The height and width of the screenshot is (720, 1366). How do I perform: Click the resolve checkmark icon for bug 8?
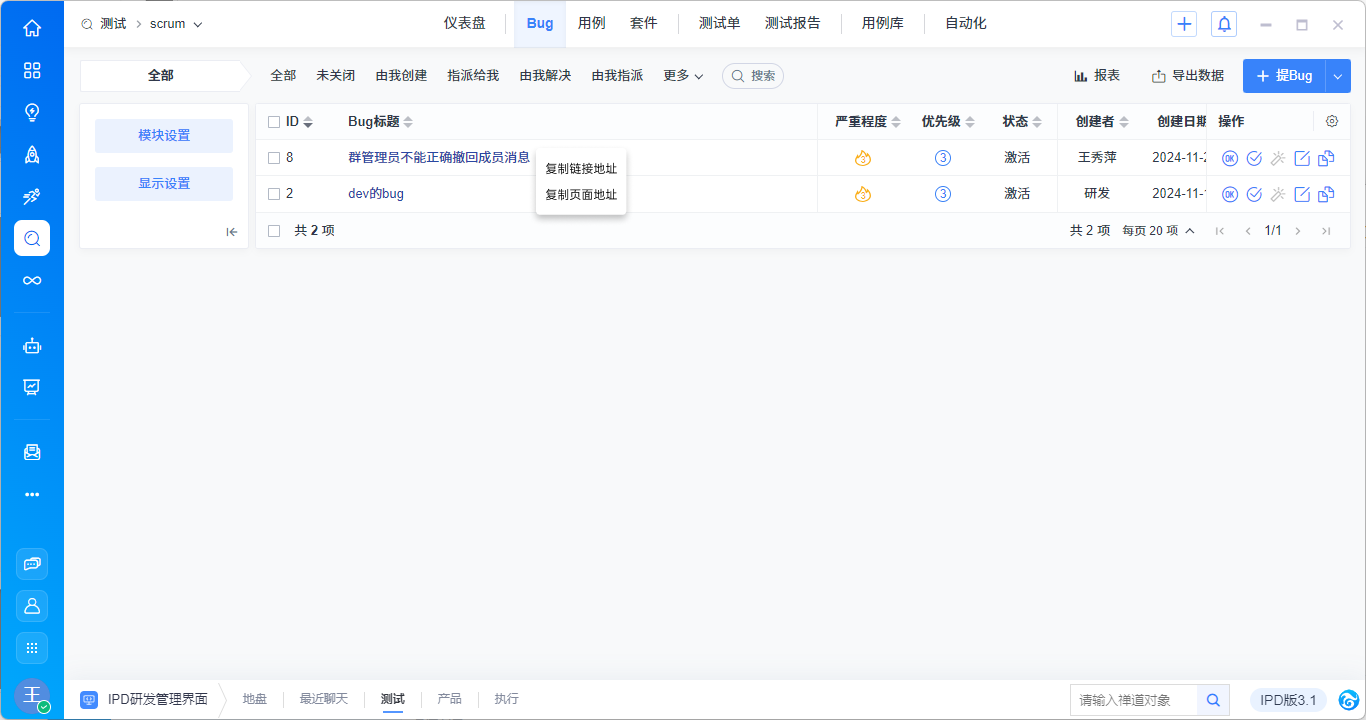coord(1254,158)
